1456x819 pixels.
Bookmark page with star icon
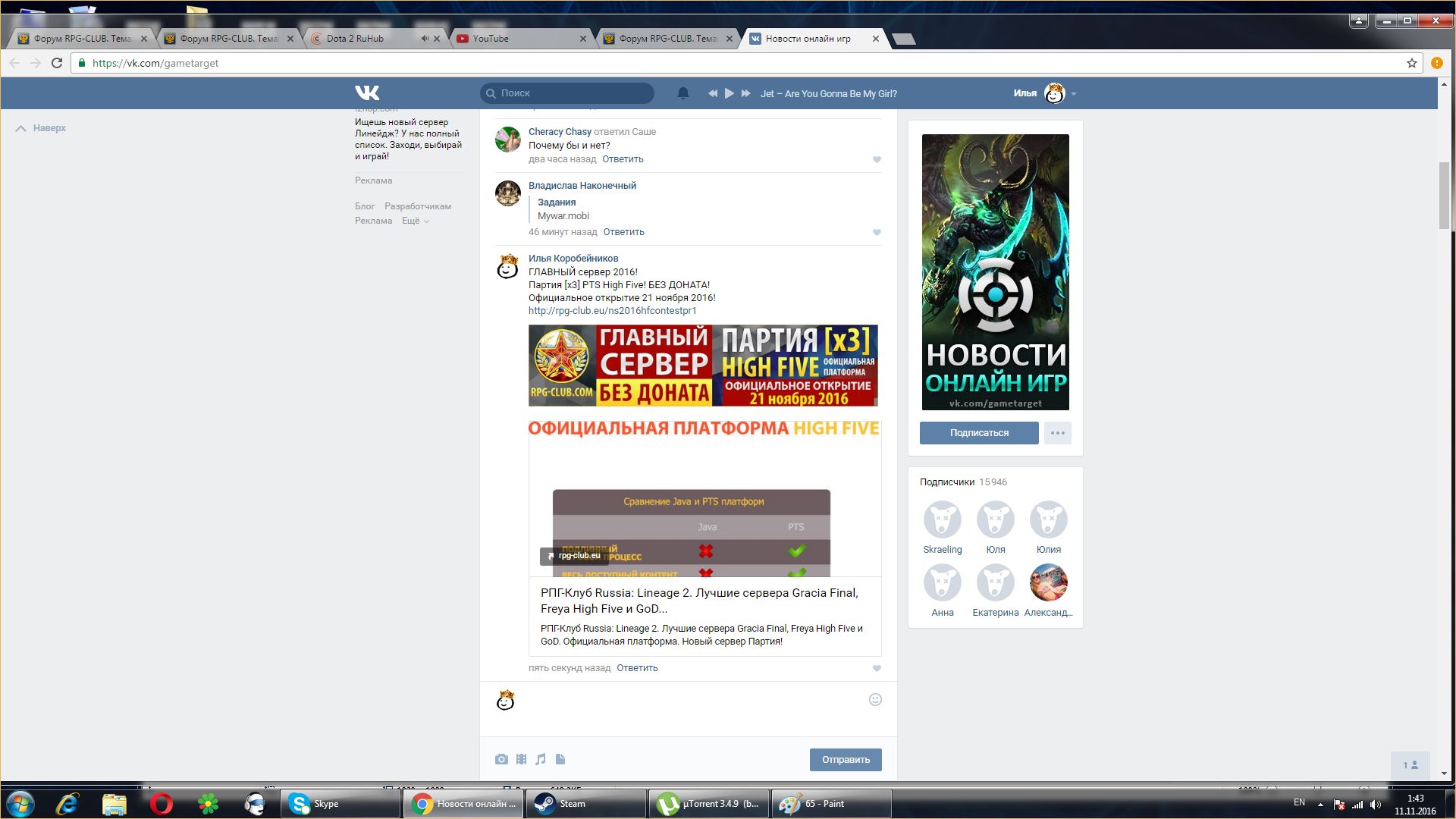[x=1411, y=63]
